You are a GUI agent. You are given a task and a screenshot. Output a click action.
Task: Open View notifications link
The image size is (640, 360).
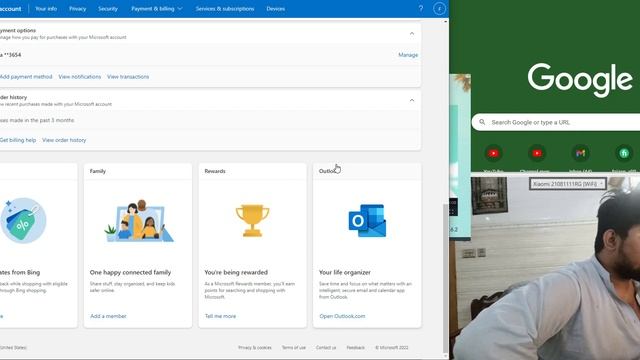click(80, 77)
